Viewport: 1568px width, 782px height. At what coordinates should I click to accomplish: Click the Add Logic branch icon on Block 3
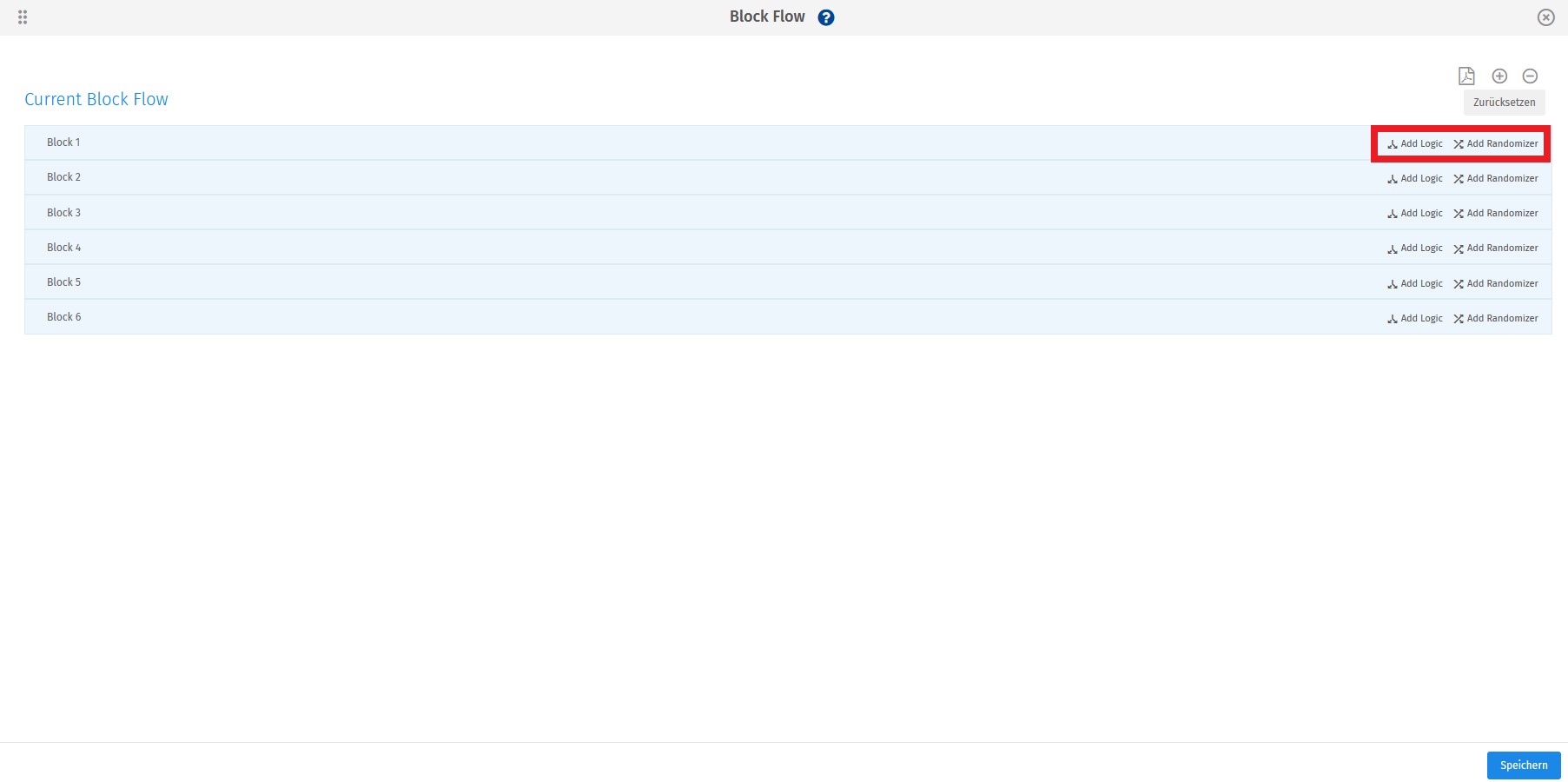(1393, 213)
